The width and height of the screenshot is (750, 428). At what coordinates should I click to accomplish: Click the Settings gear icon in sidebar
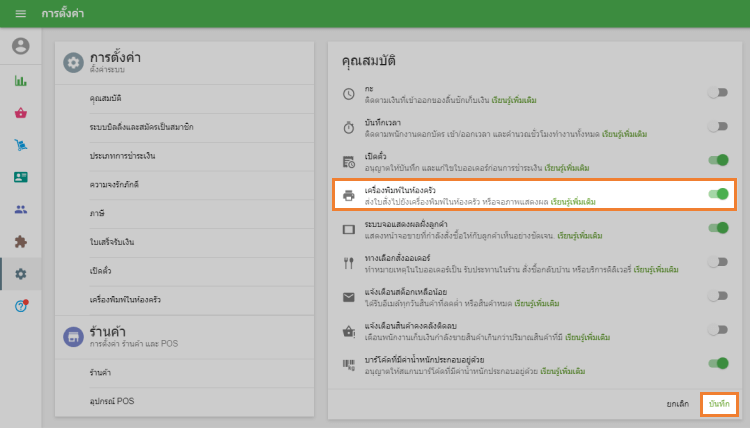[20, 274]
